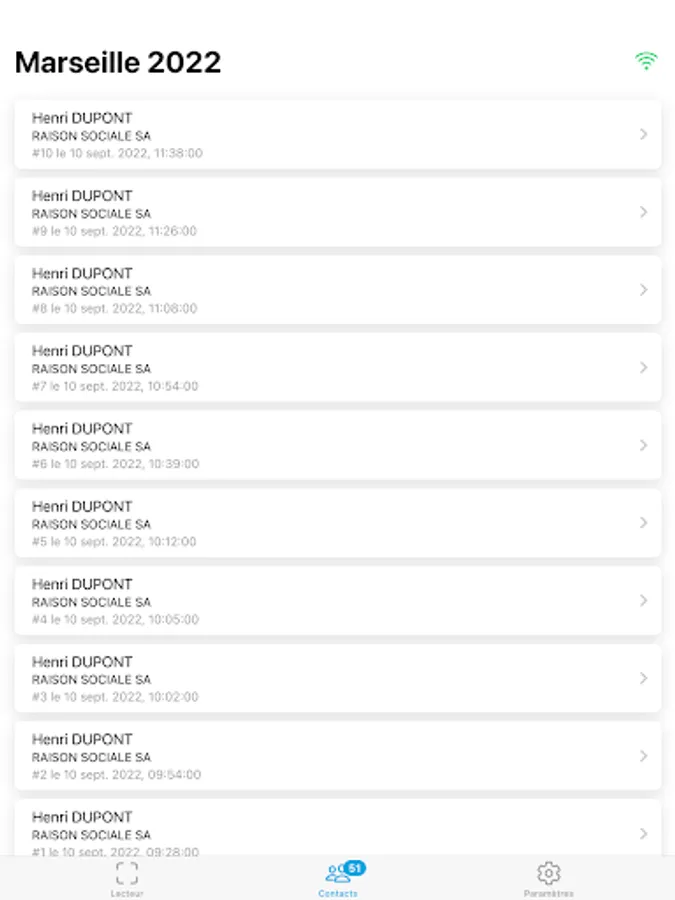The height and width of the screenshot is (900, 675).
Task: Open chevron for contact #6 at 10:39:00
Action: coord(643,445)
